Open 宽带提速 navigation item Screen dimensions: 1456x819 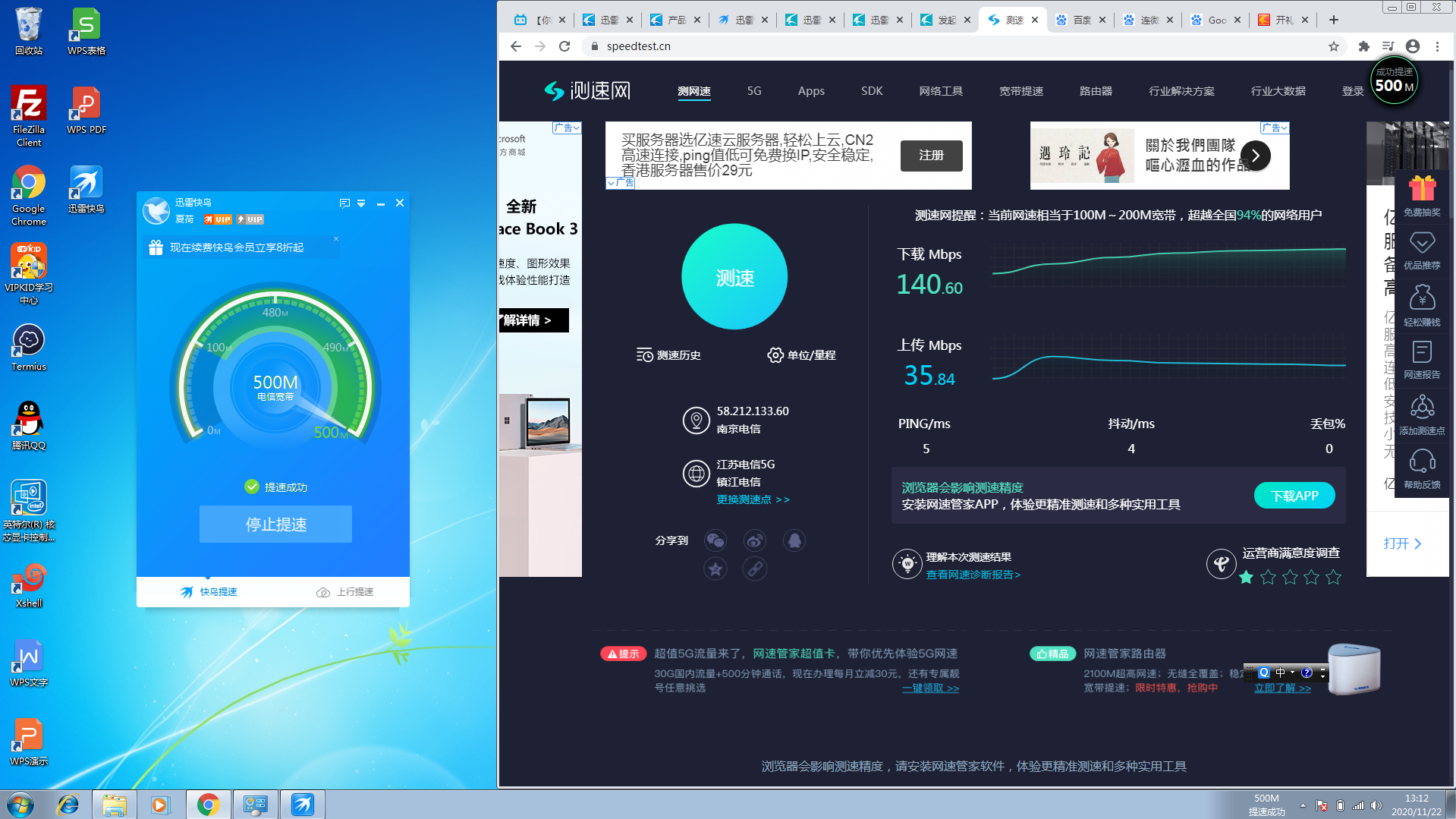click(1021, 91)
